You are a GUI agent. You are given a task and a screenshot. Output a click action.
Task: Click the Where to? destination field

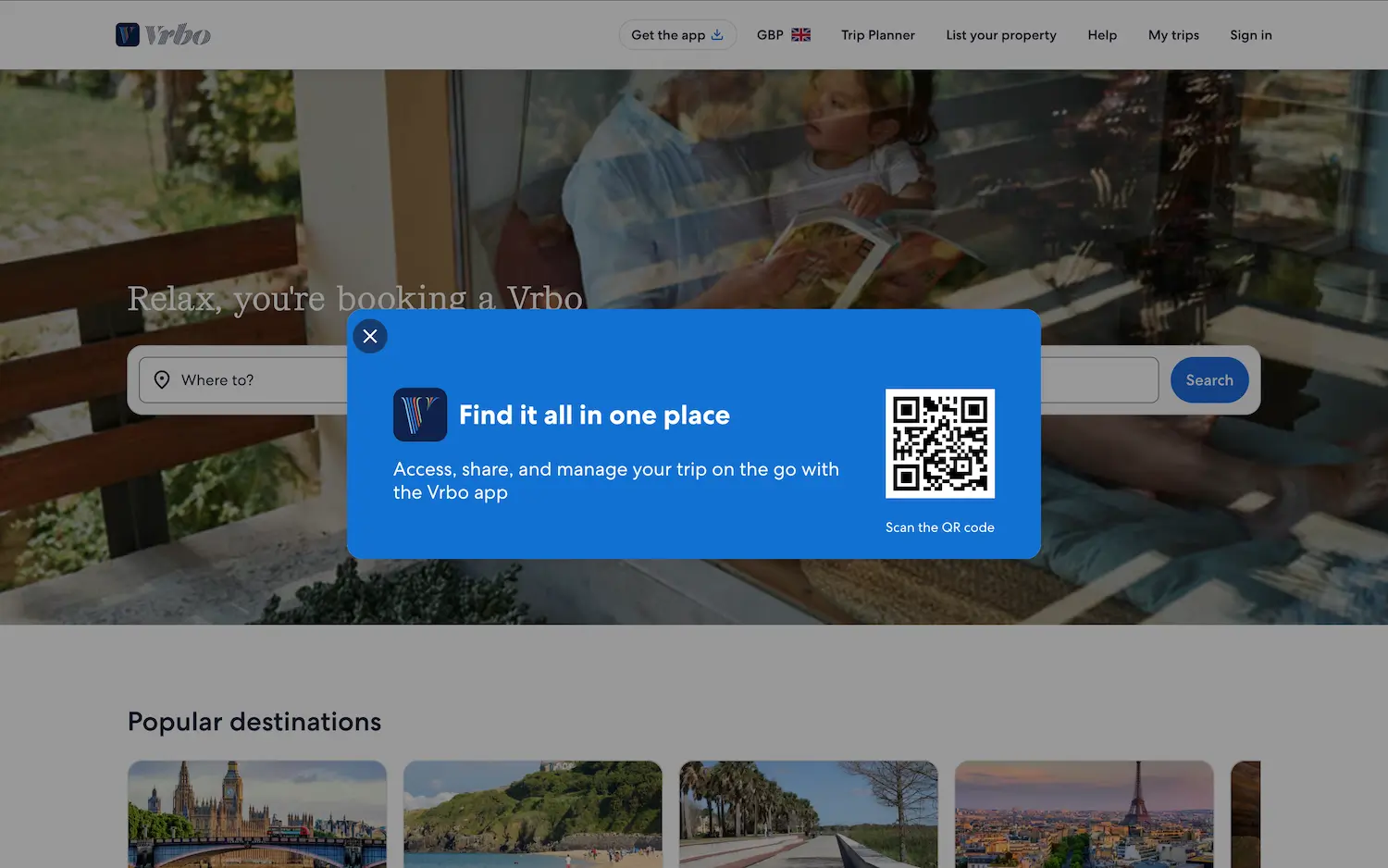tap(244, 380)
